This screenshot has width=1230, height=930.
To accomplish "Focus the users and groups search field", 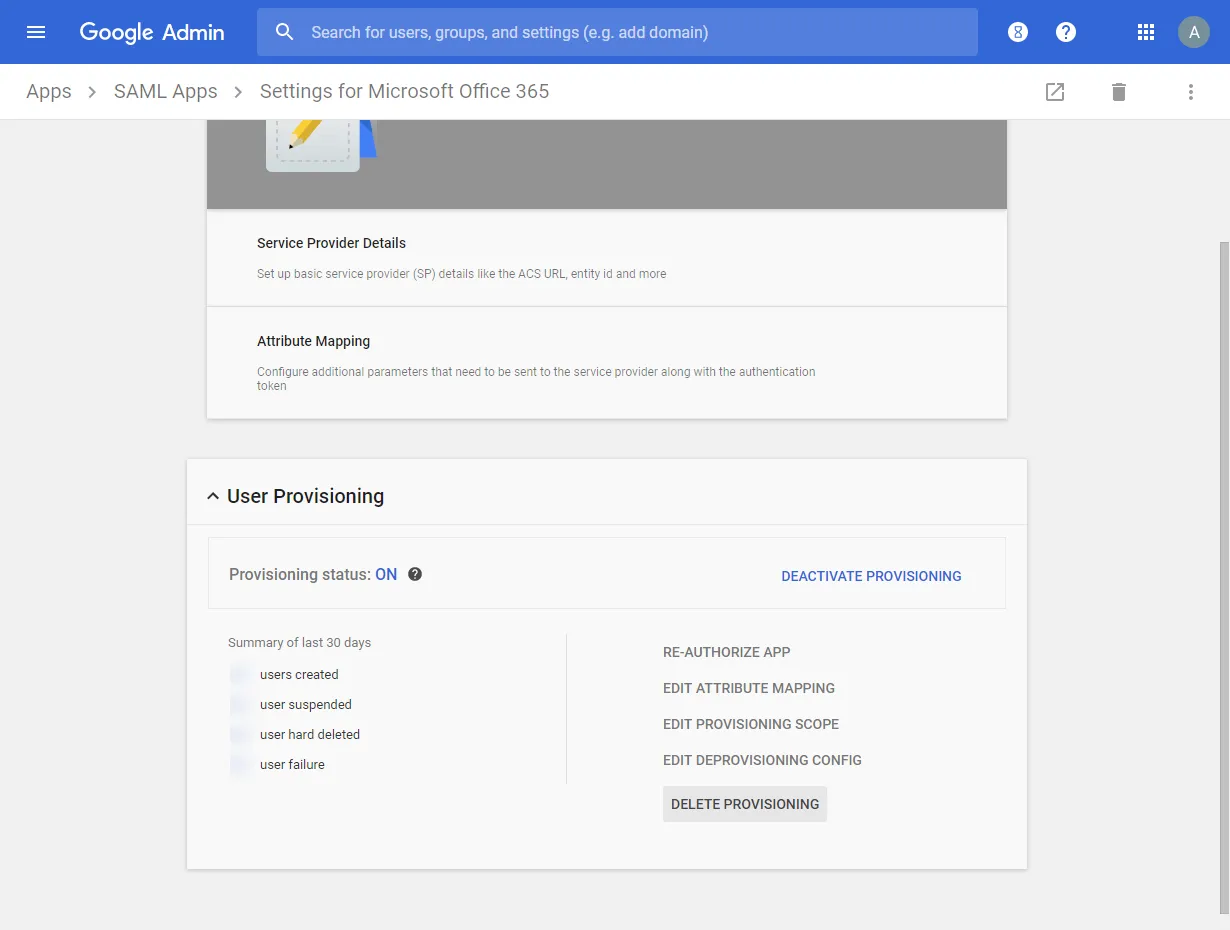I will click(617, 32).
